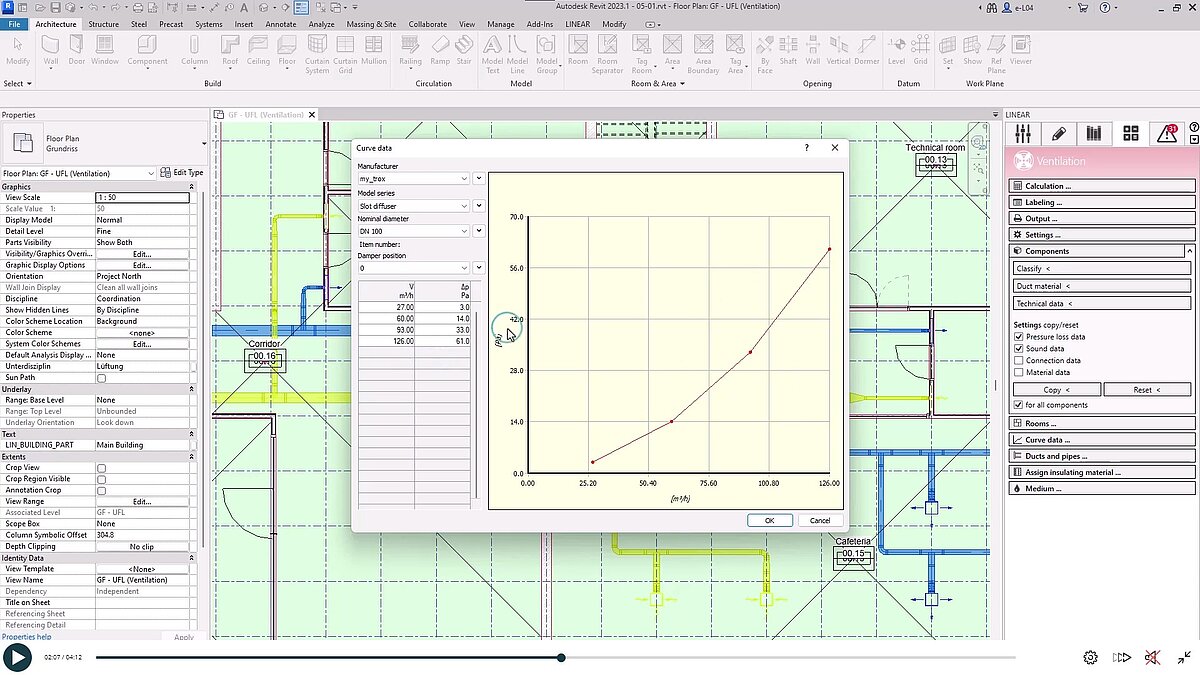
Task: Click the video playback progress bar
Action: [560, 657]
